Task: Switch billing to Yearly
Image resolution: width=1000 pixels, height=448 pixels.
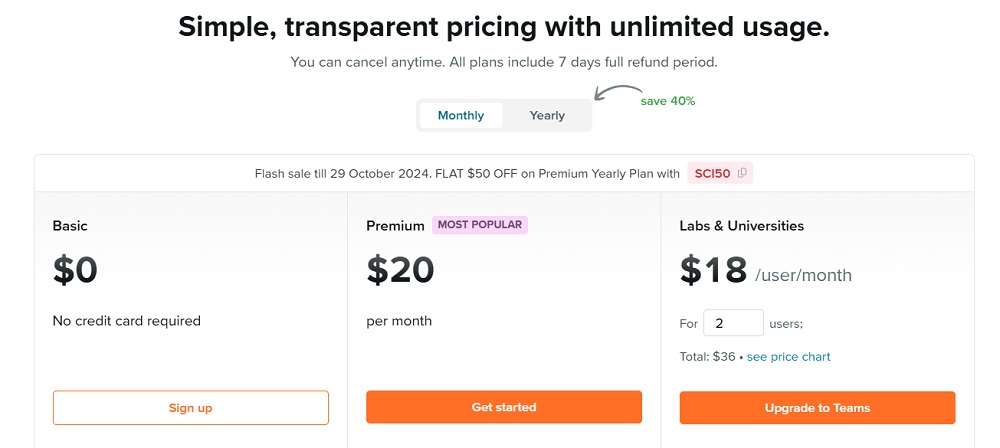Action: coord(547,115)
